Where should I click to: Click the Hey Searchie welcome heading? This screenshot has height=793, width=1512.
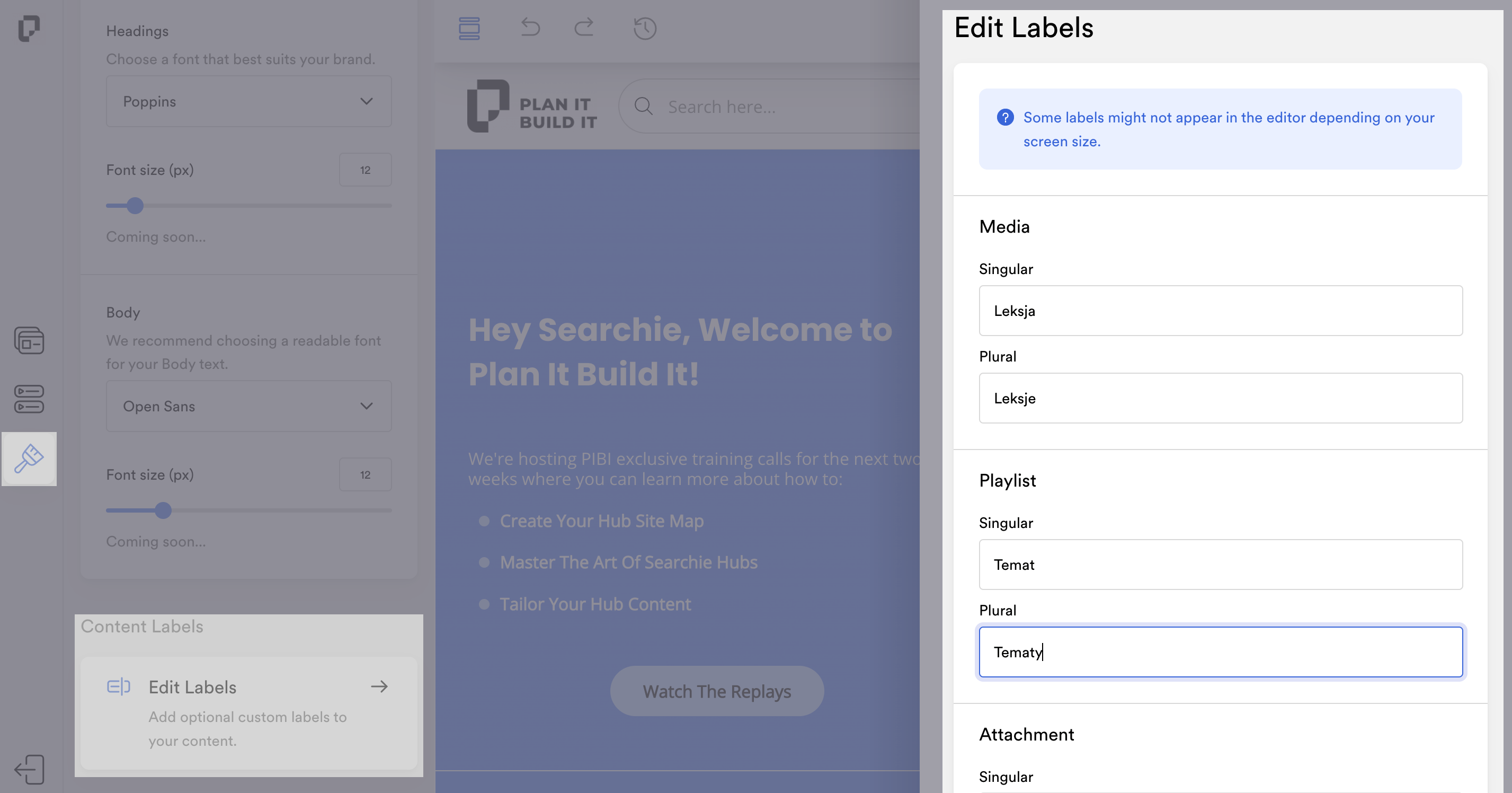[x=680, y=351]
